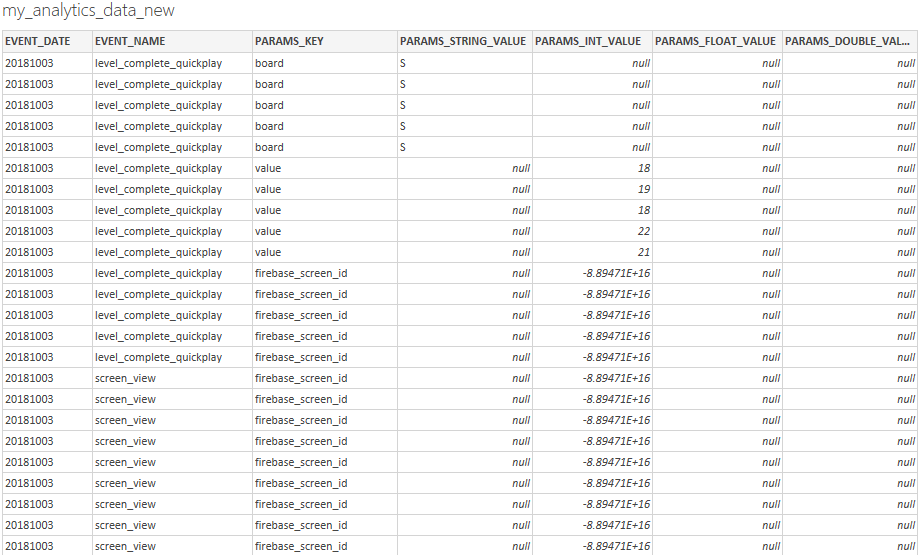The width and height of the screenshot is (921, 558).
Task: Select PARAMS_STRING_VALUE column header
Action: (x=463, y=41)
